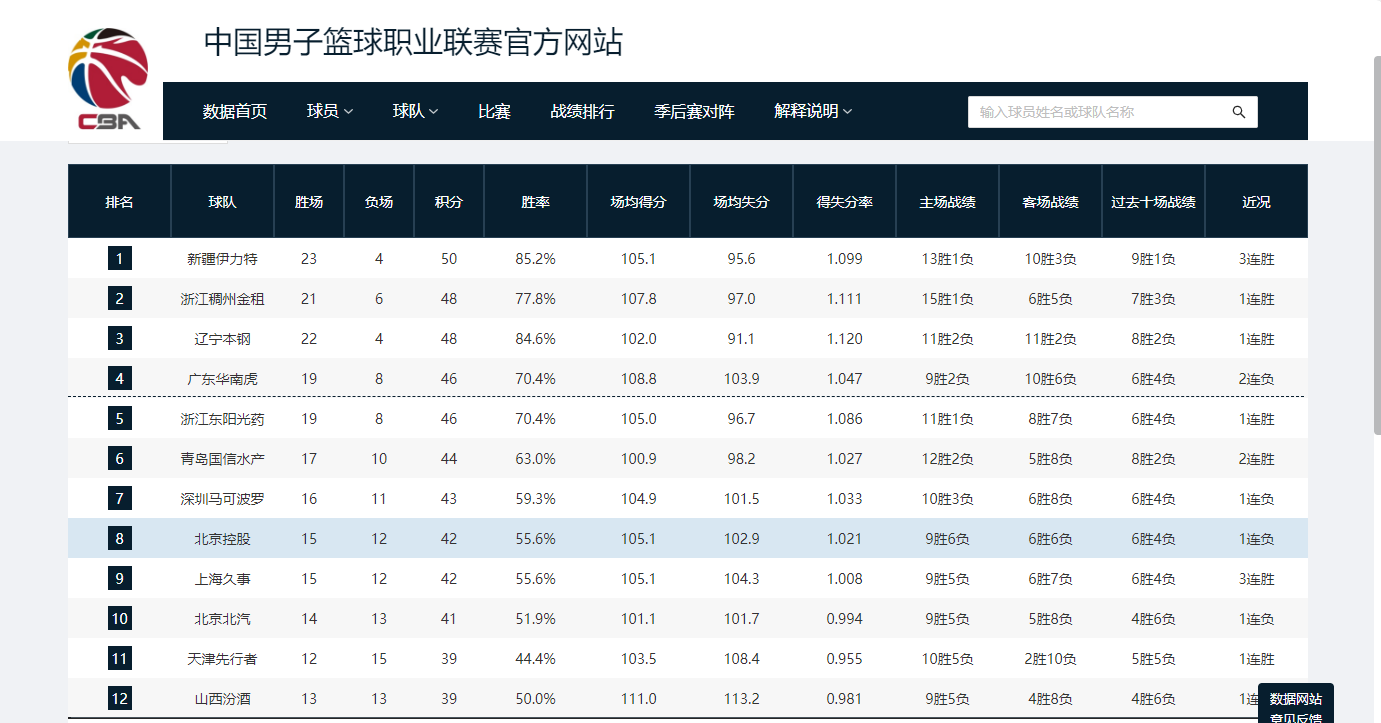Click the 胜率 column header
The image size is (1381, 723).
click(x=535, y=201)
